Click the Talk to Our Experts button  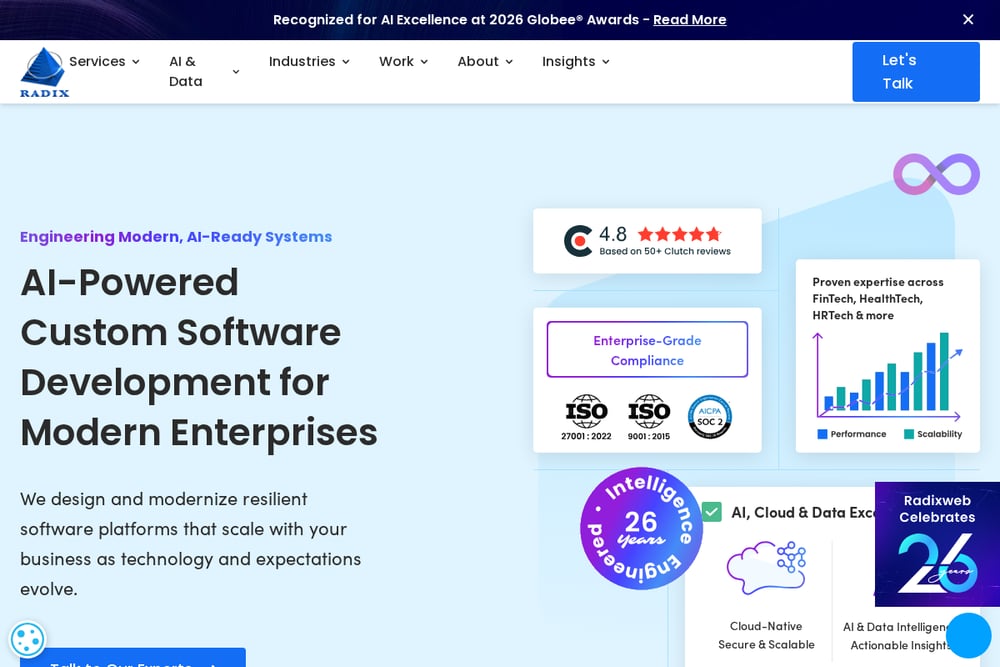pos(133,657)
